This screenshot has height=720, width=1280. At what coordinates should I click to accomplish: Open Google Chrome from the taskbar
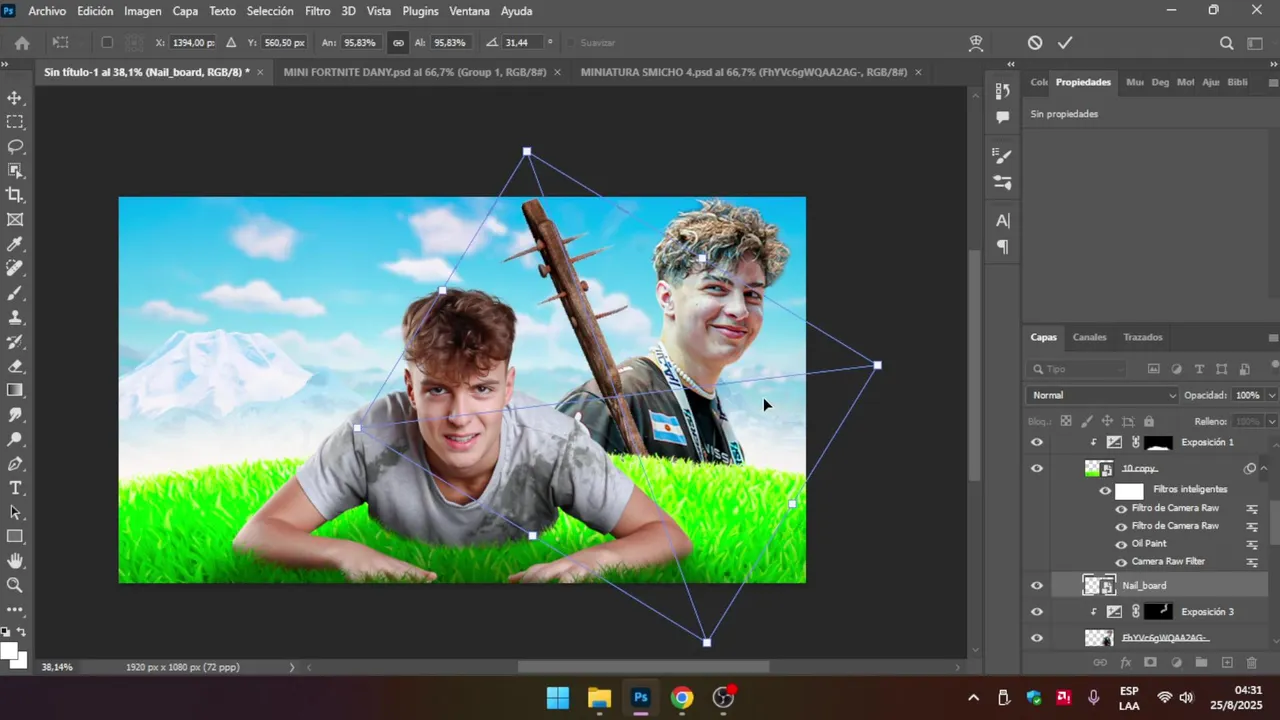(x=682, y=698)
